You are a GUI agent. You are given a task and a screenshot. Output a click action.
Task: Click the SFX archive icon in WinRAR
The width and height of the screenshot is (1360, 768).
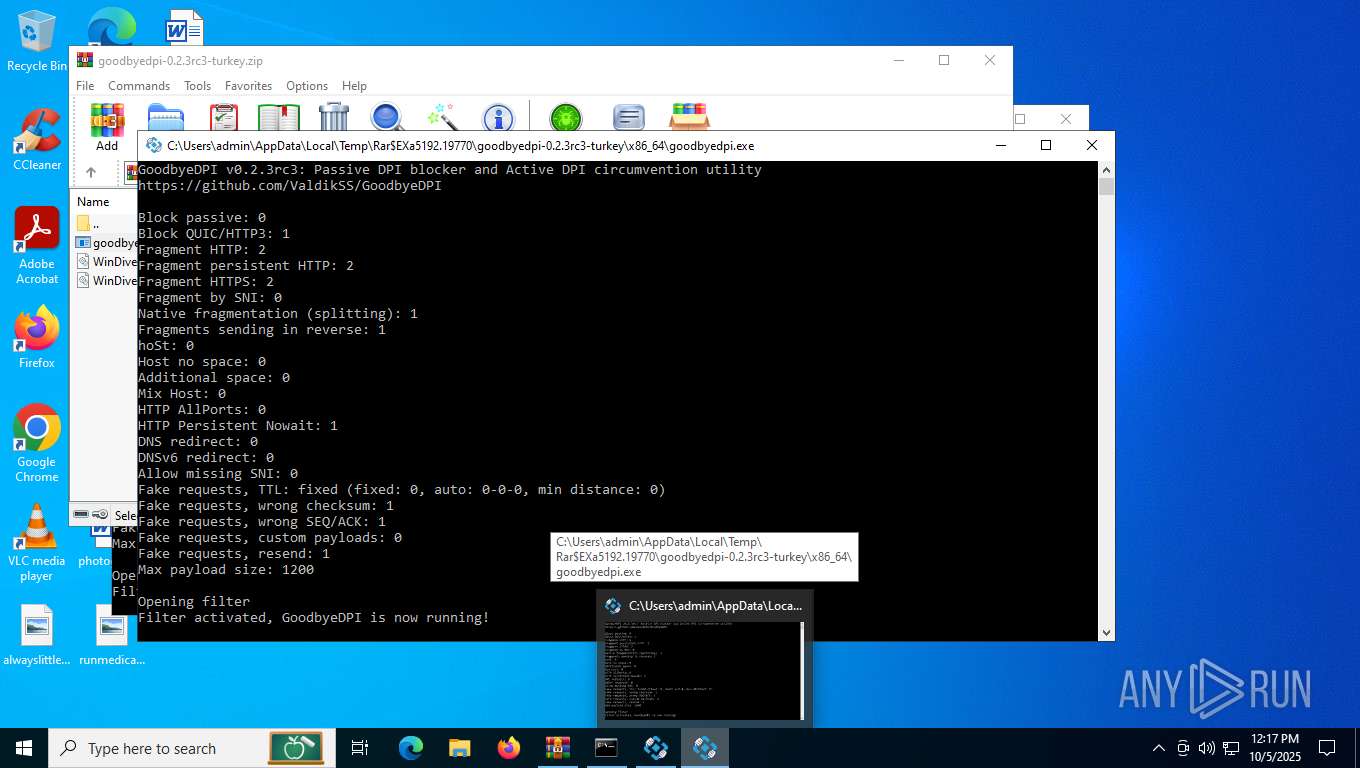click(689, 117)
